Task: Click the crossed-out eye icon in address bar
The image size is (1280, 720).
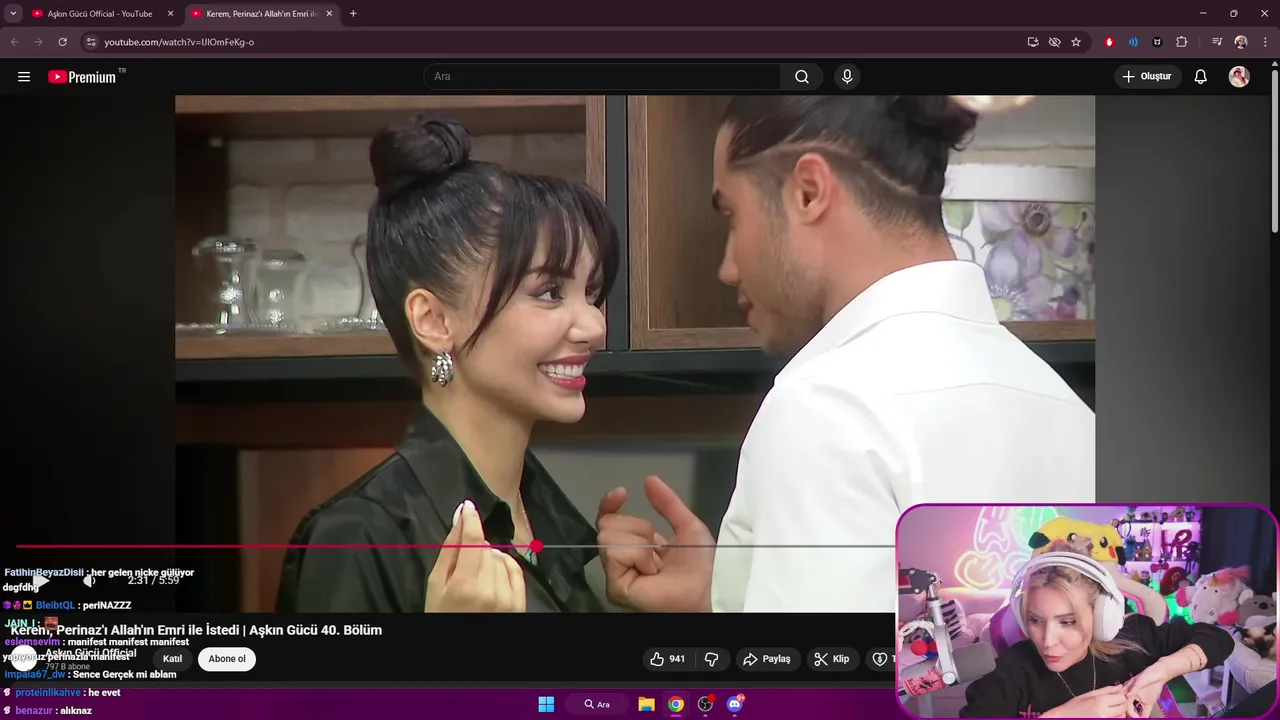Action: click(1054, 42)
